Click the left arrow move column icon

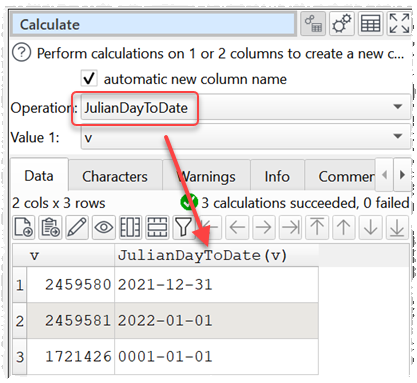(x=237, y=227)
